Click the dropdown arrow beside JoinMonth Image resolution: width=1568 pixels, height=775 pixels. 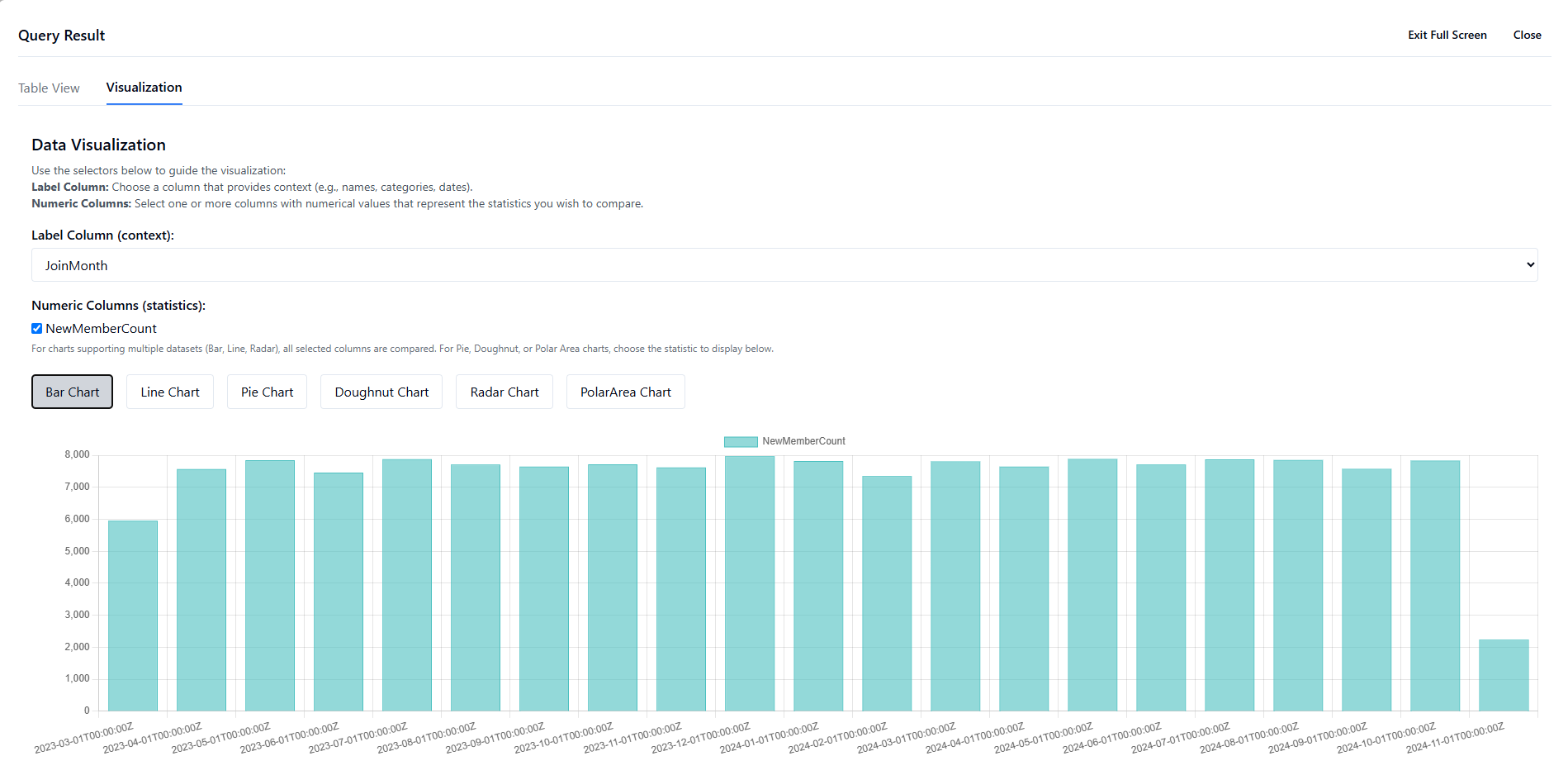tap(1530, 265)
